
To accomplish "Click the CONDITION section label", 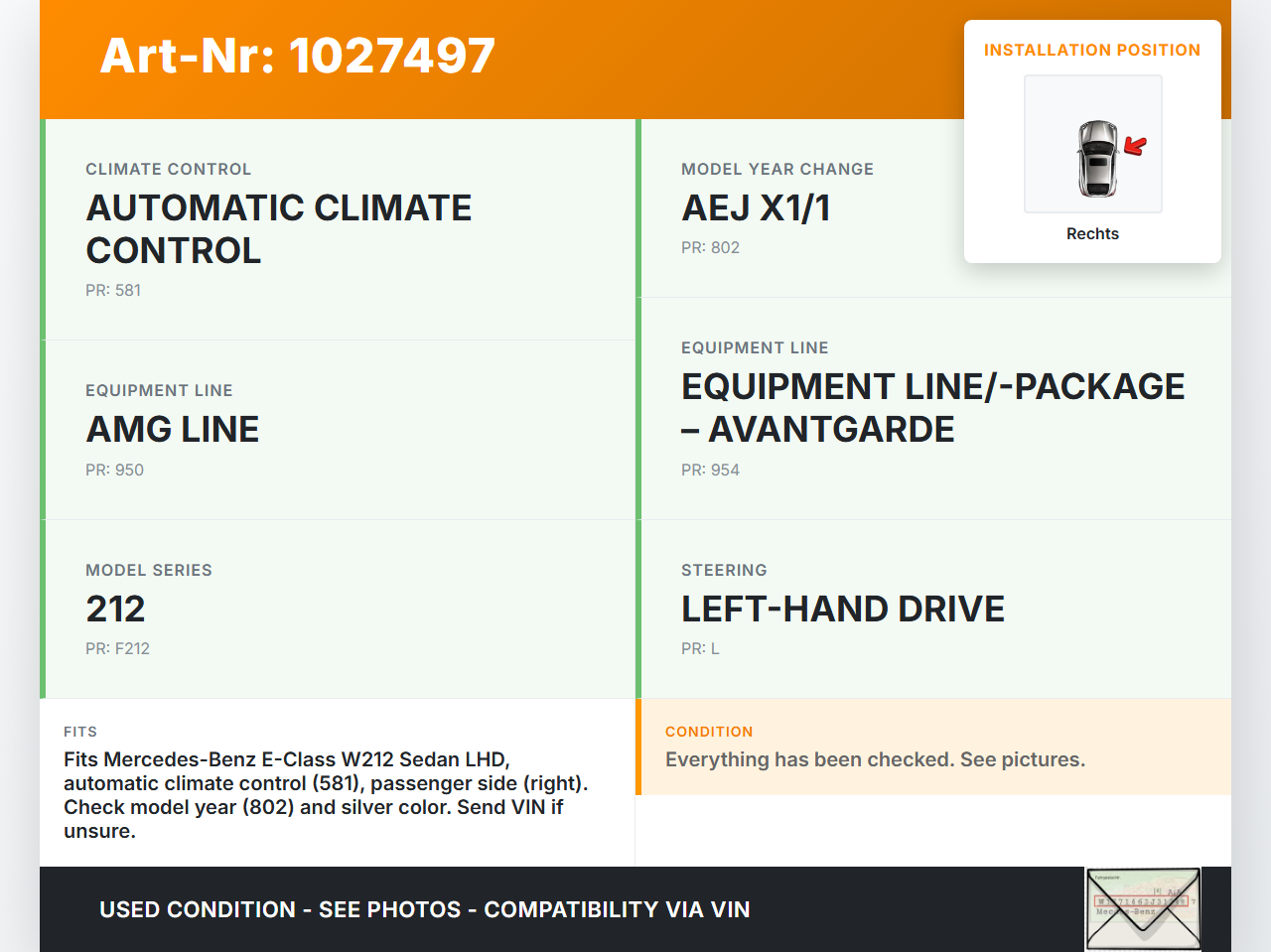I will click(709, 732).
